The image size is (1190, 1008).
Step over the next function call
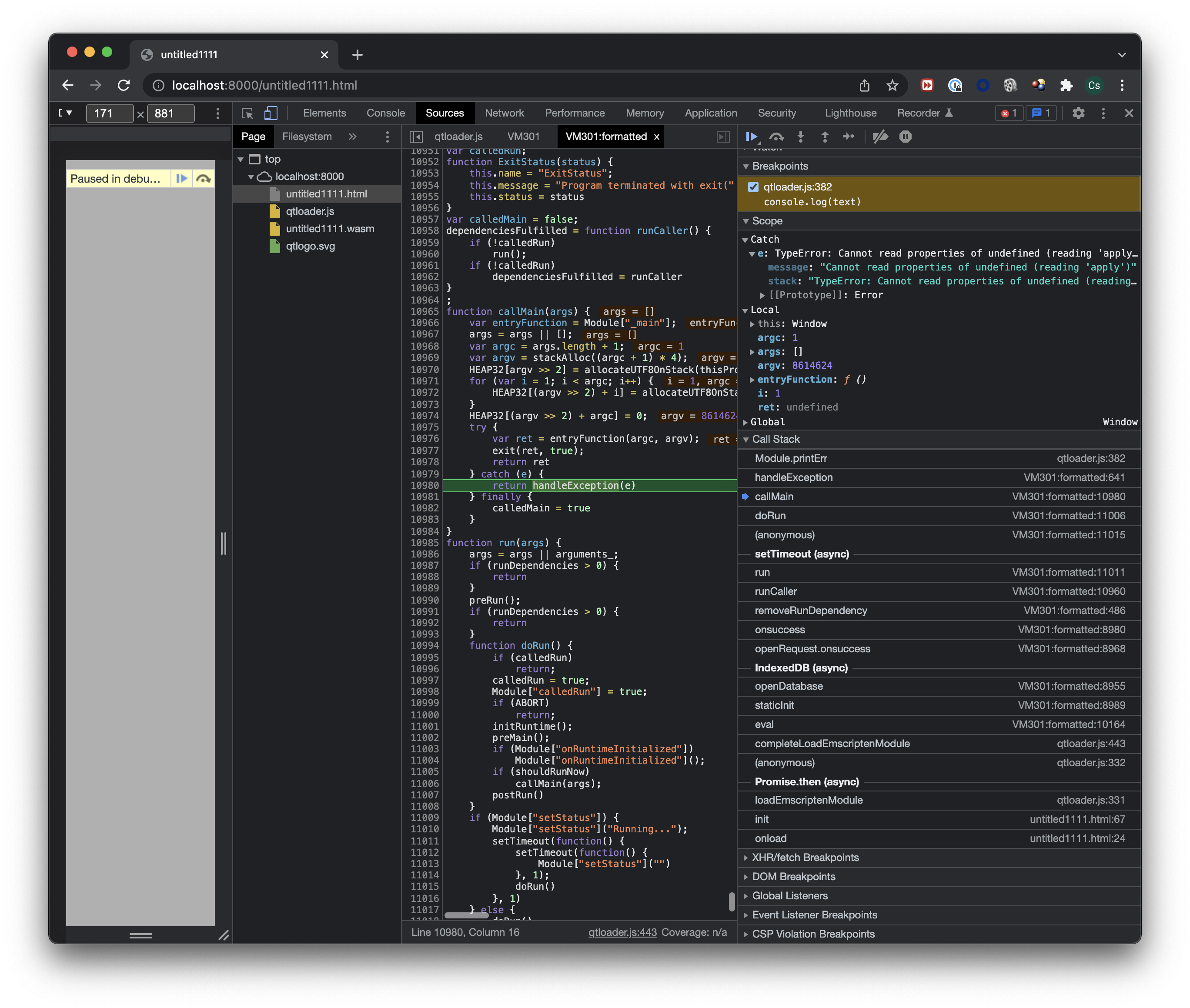[776, 137]
